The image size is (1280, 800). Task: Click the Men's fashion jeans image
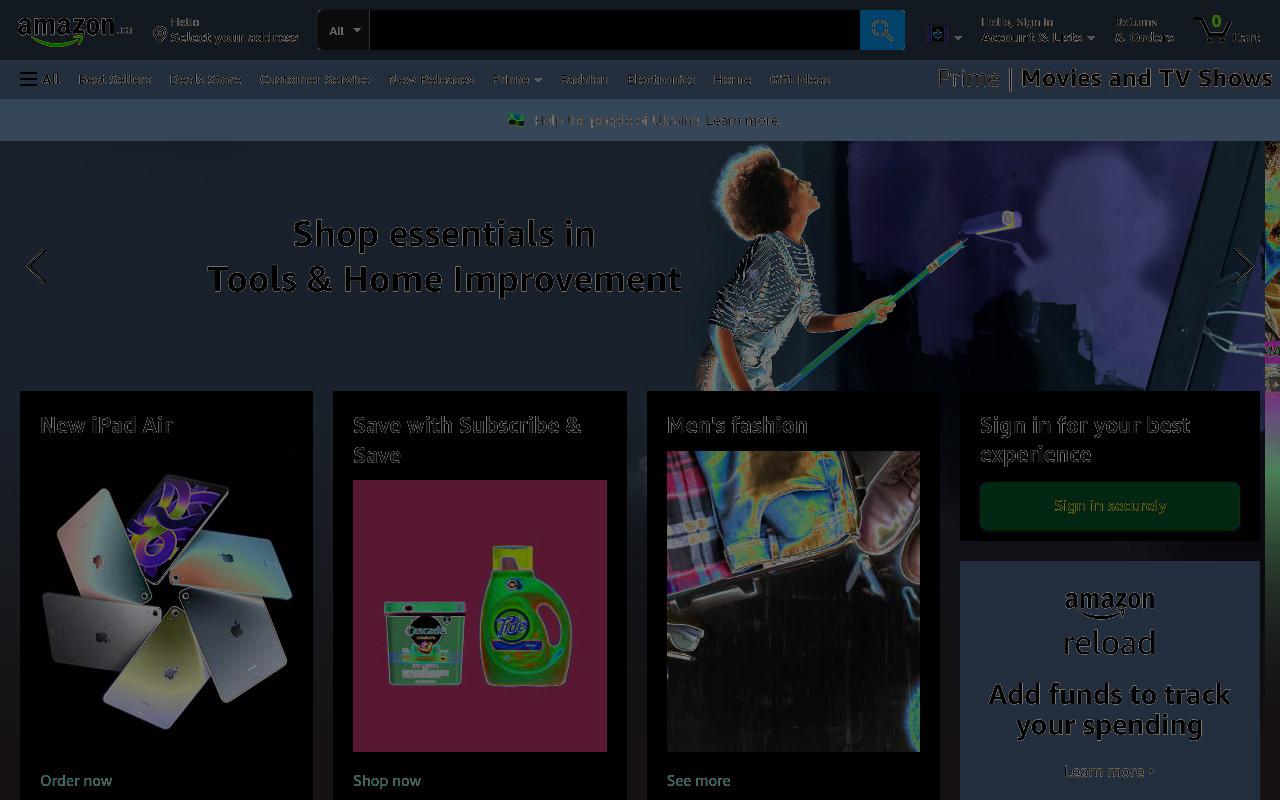(793, 601)
